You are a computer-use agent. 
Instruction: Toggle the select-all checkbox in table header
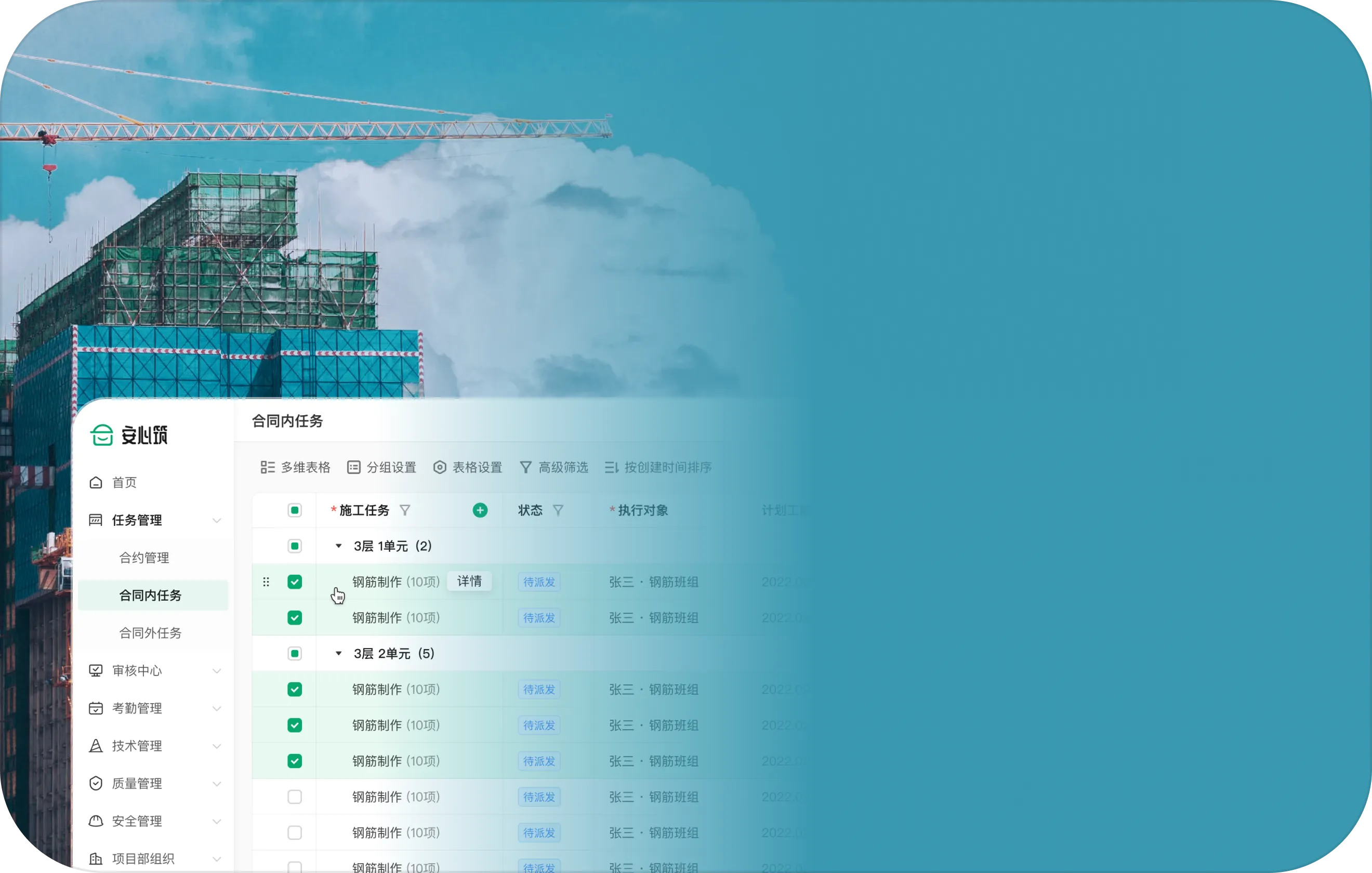tap(295, 510)
